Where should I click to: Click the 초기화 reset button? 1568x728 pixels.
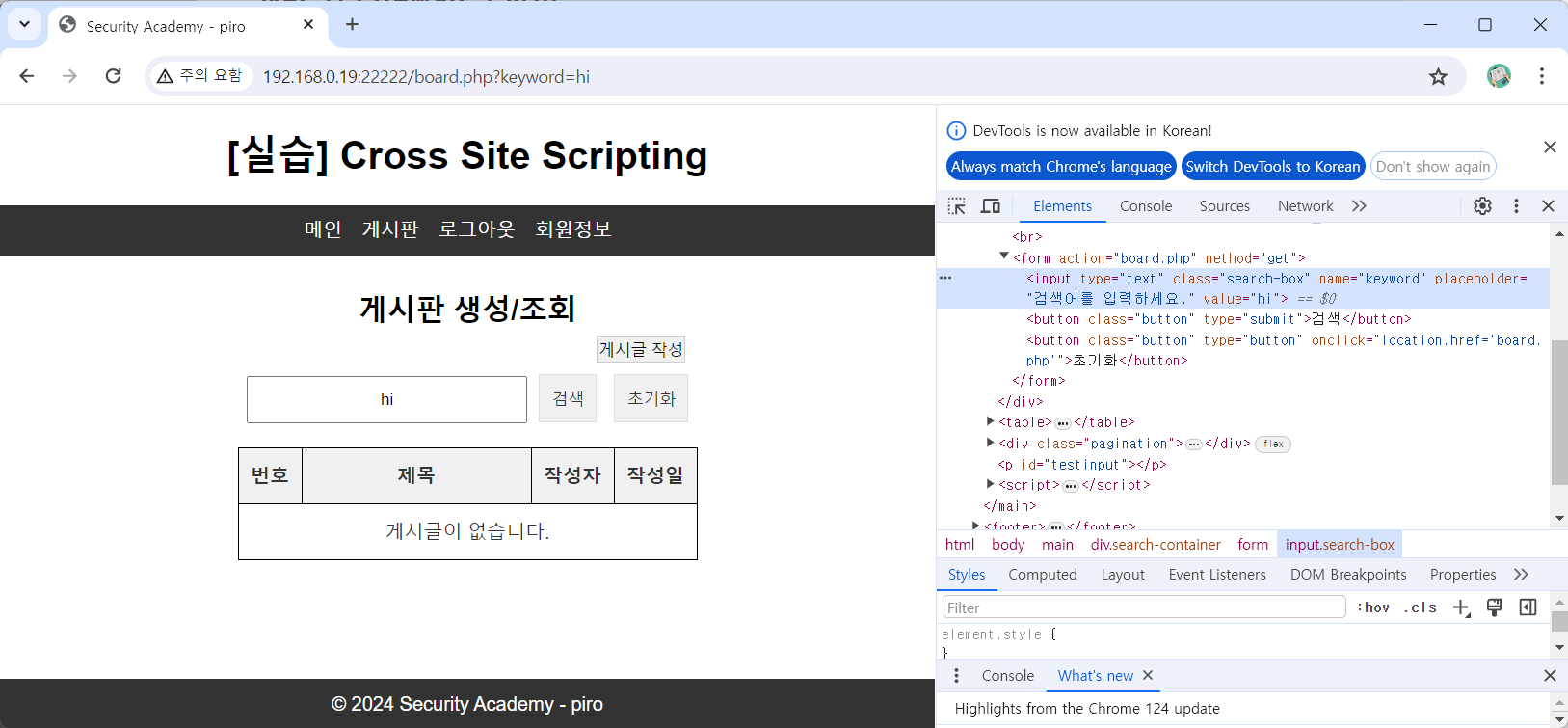coord(651,398)
